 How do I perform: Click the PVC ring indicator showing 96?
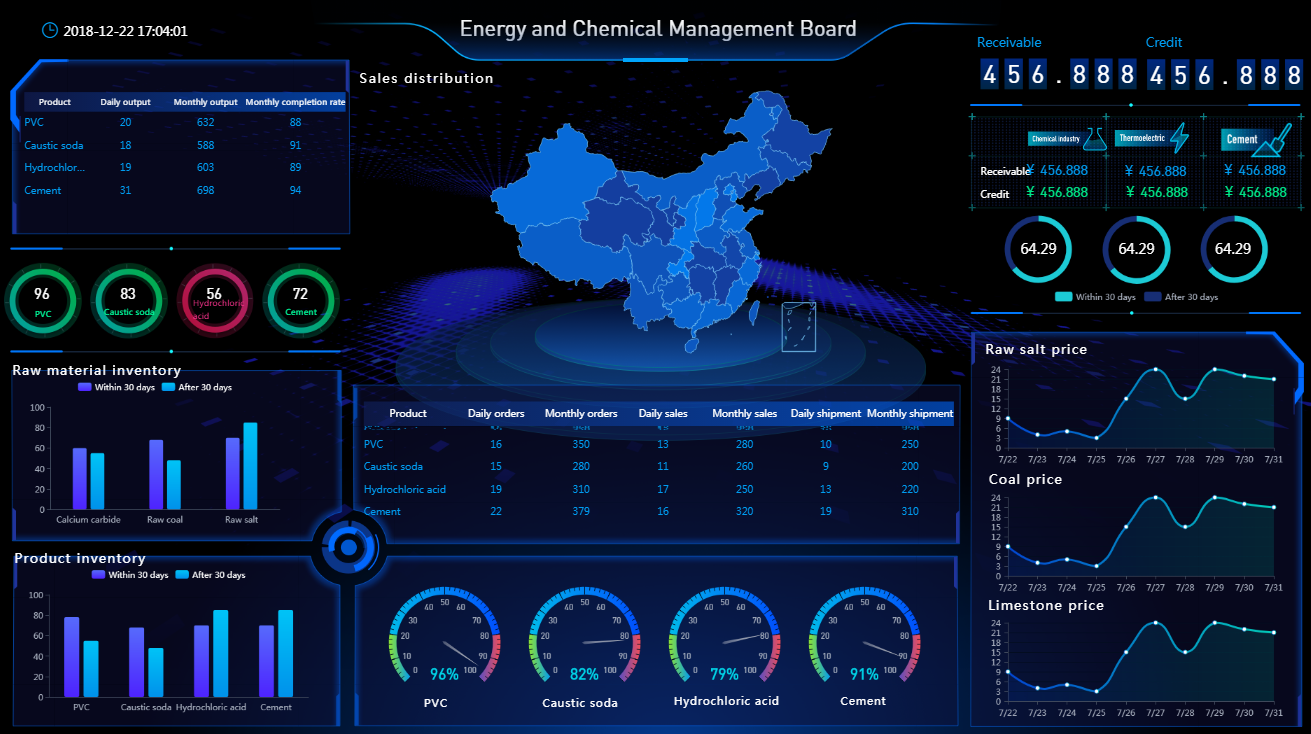[x=42, y=300]
